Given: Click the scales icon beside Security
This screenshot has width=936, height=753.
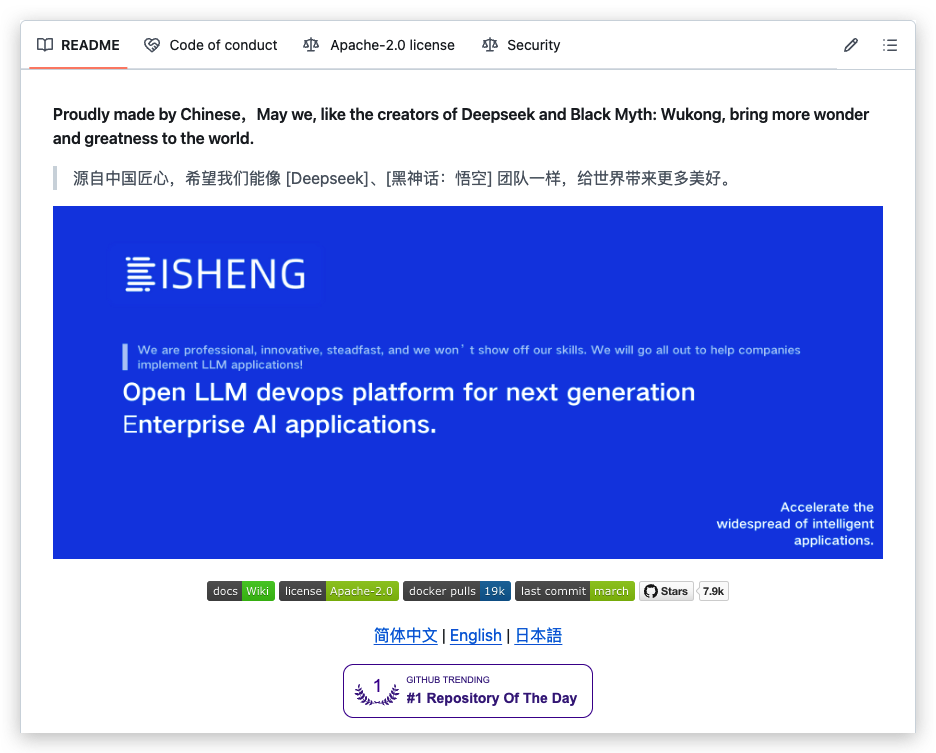Looking at the screenshot, I should [490, 45].
